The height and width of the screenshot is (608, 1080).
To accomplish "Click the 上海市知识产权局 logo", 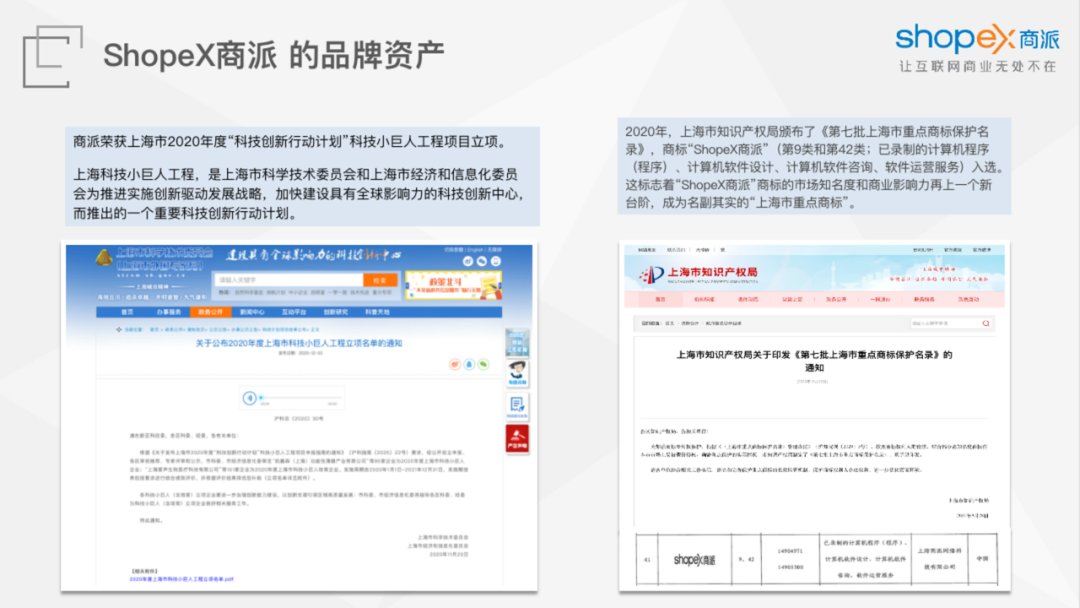I will [699, 274].
